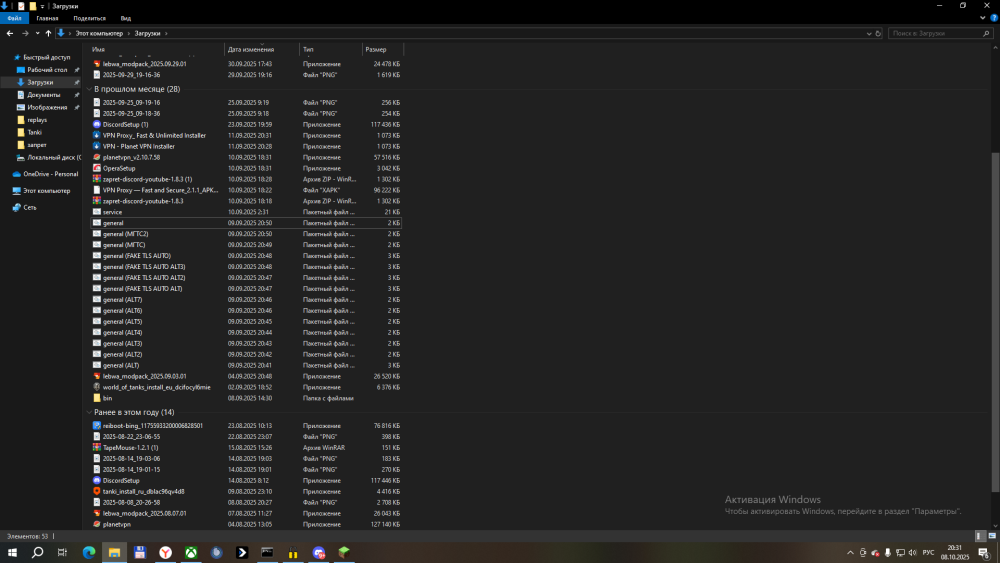The image size is (1000, 563).
Task: Show hidden system tray icons chevron
Action: tap(850, 552)
